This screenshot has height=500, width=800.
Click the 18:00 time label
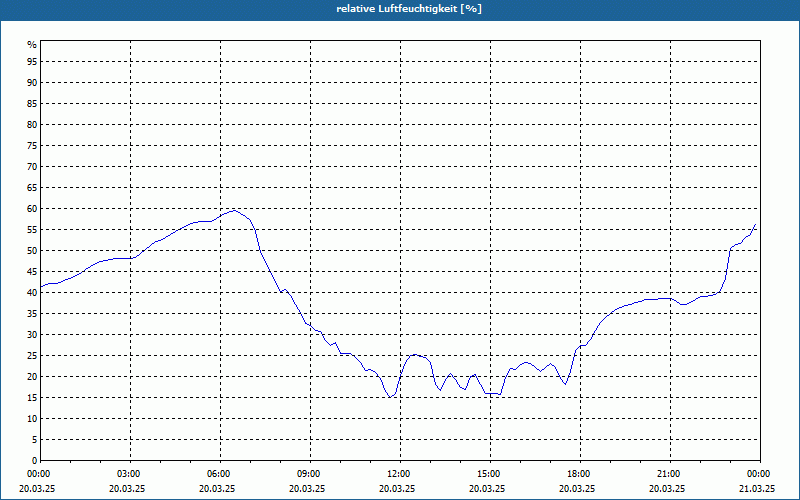(x=579, y=474)
